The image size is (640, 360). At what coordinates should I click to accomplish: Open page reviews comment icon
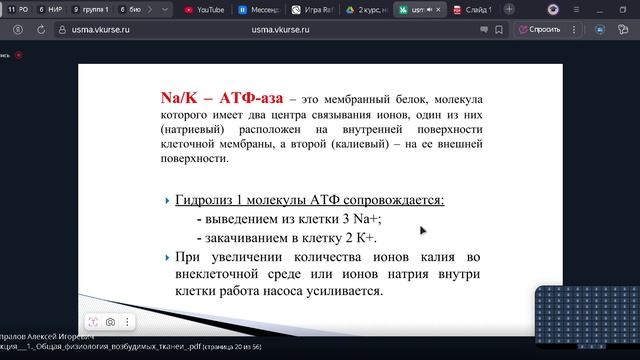pos(484,29)
